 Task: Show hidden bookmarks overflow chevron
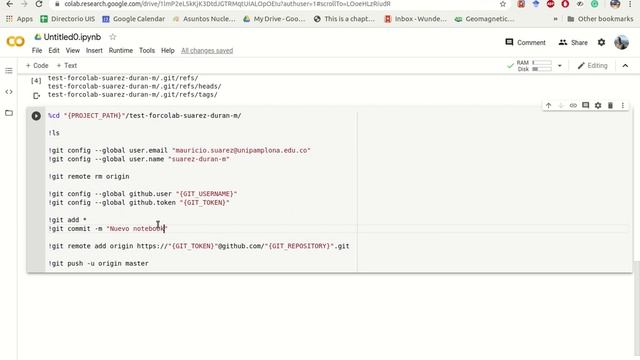[x=555, y=19]
